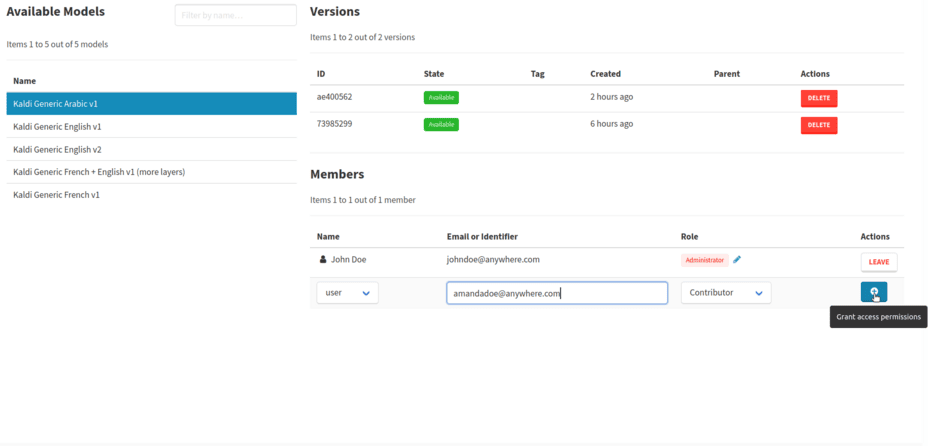Click the Available badge for version ae400562
928x446 pixels.
click(441, 98)
